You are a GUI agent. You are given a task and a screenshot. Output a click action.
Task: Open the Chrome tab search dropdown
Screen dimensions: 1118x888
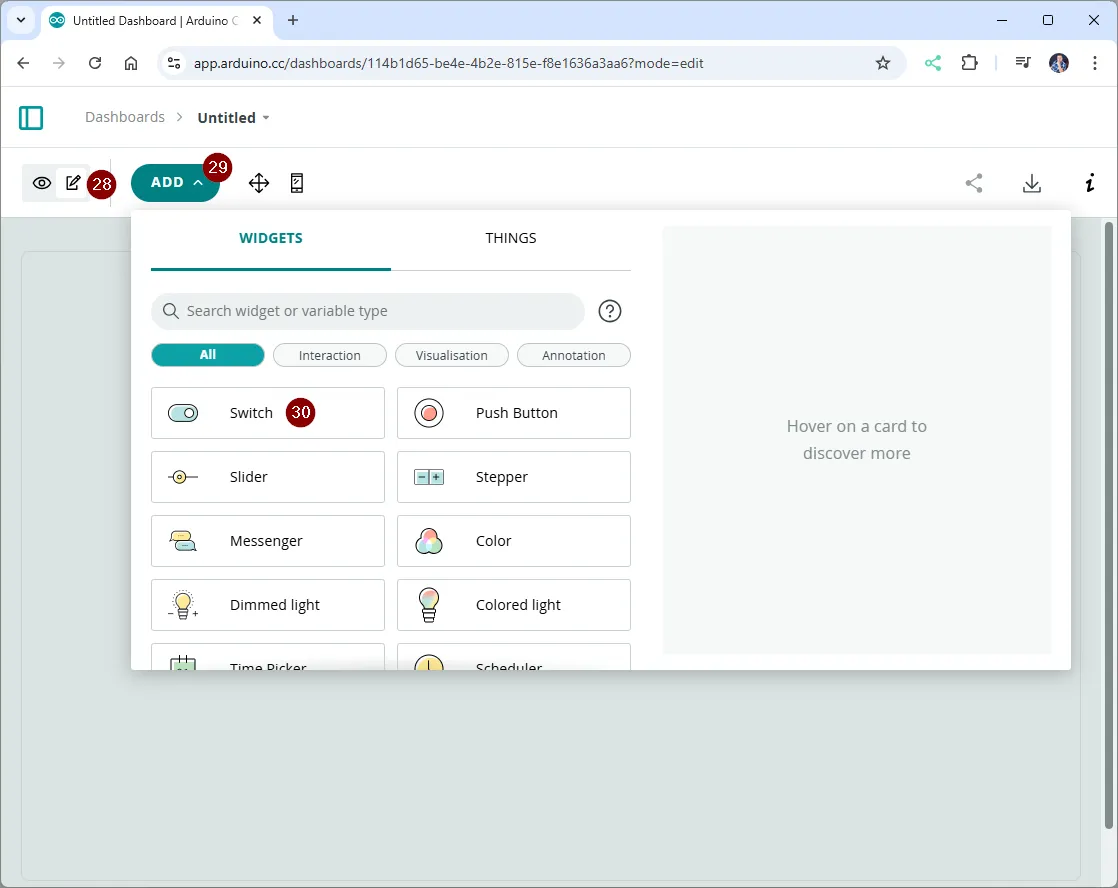pyautogui.click(x=20, y=20)
